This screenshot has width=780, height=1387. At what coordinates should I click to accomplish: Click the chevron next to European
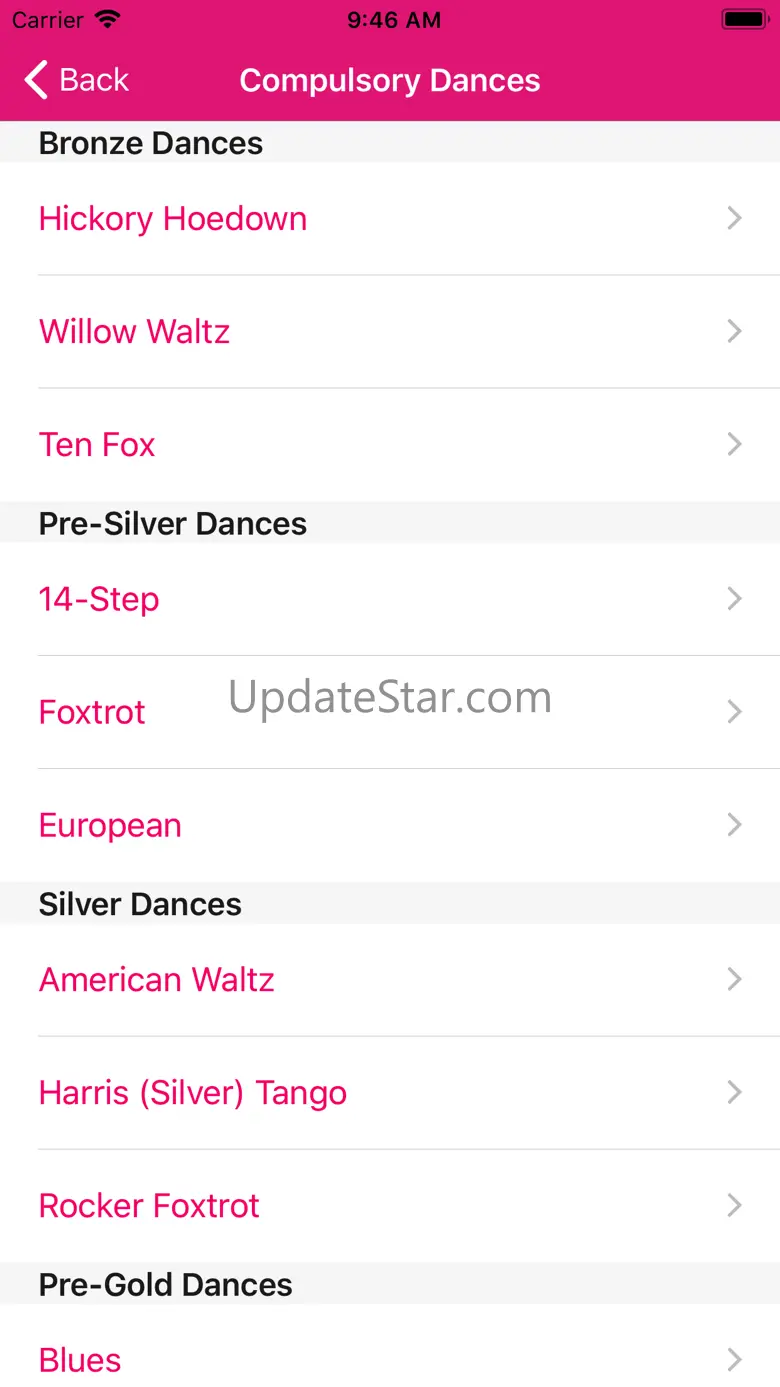tap(735, 825)
